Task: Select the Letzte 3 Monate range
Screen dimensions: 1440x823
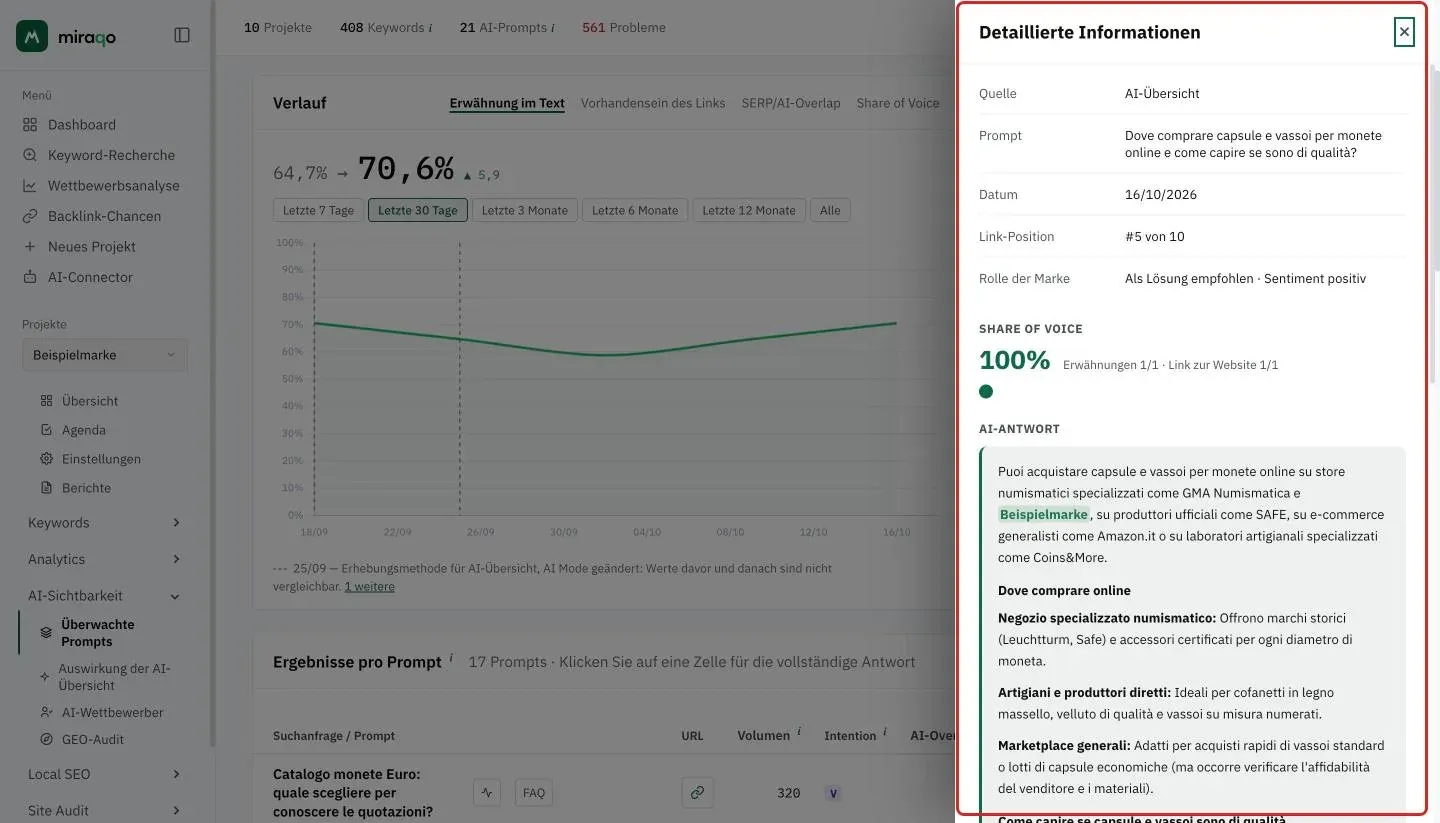Action: (x=525, y=210)
